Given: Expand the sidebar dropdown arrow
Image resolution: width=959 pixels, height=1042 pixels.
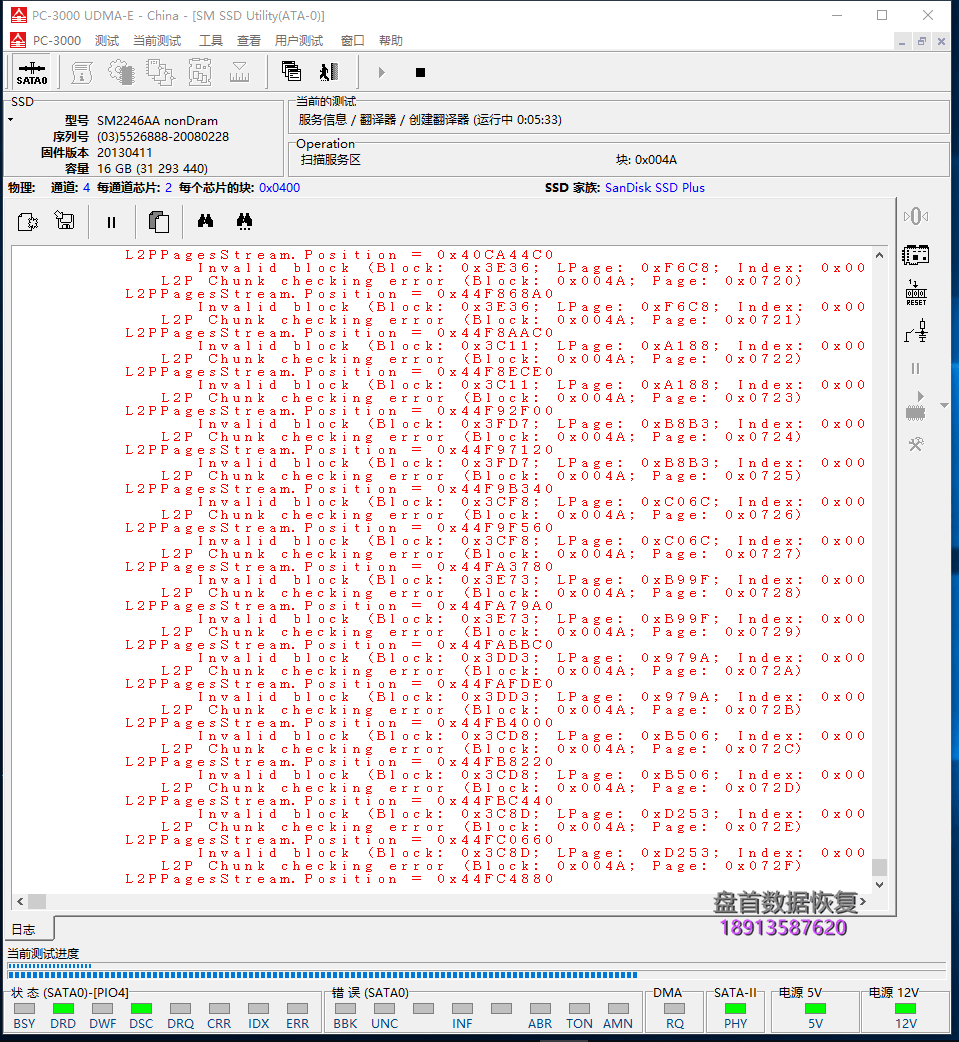Looking at the screenshot, I should point(944,405).
